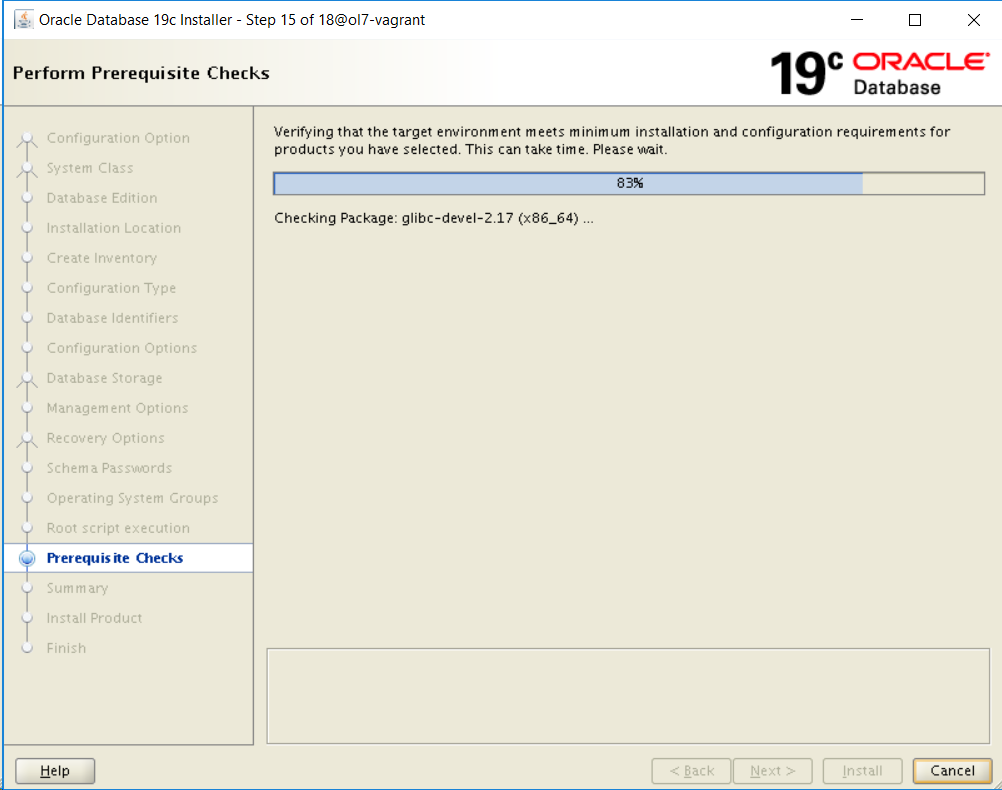Select the Schema Passwords step
The width and height of the screenshot is (1002, 790).
tap(109, 469)
